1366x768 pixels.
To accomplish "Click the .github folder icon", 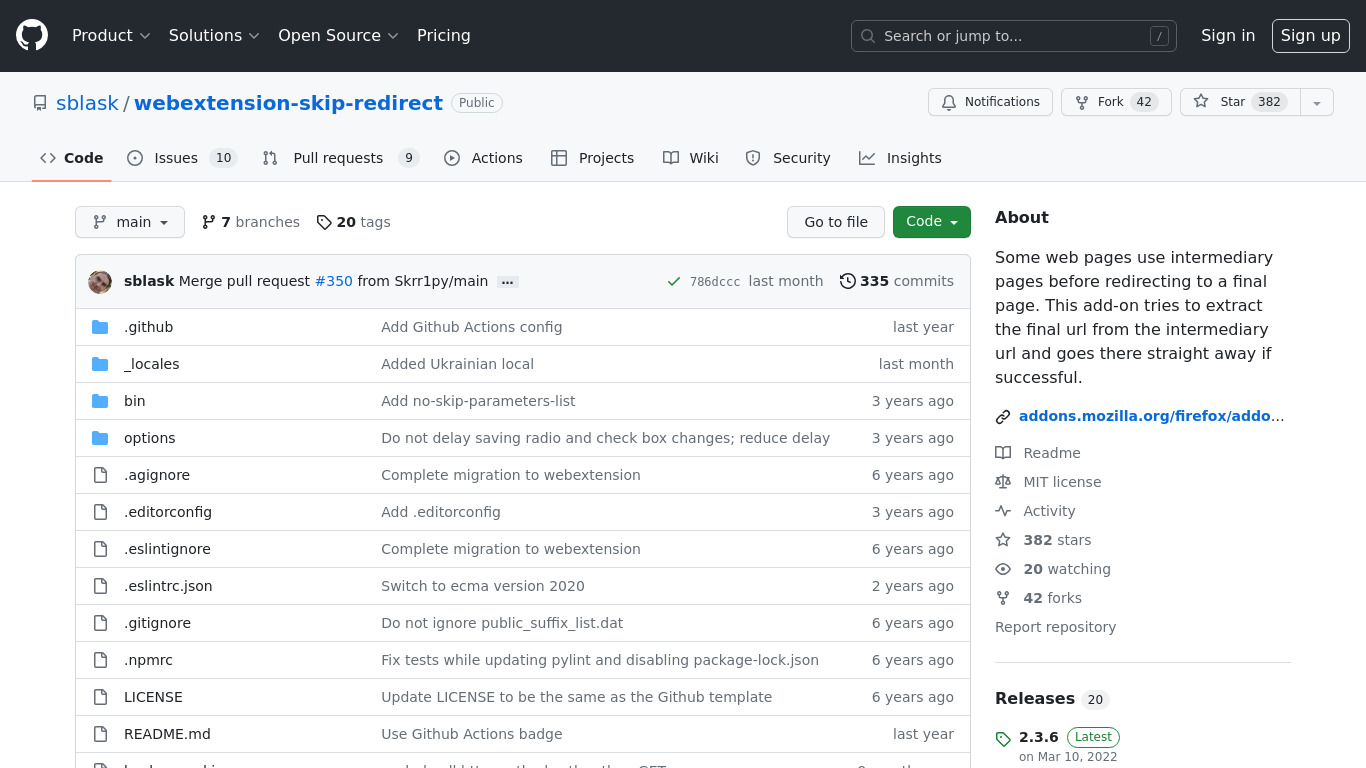I will [x=100, y=327].
